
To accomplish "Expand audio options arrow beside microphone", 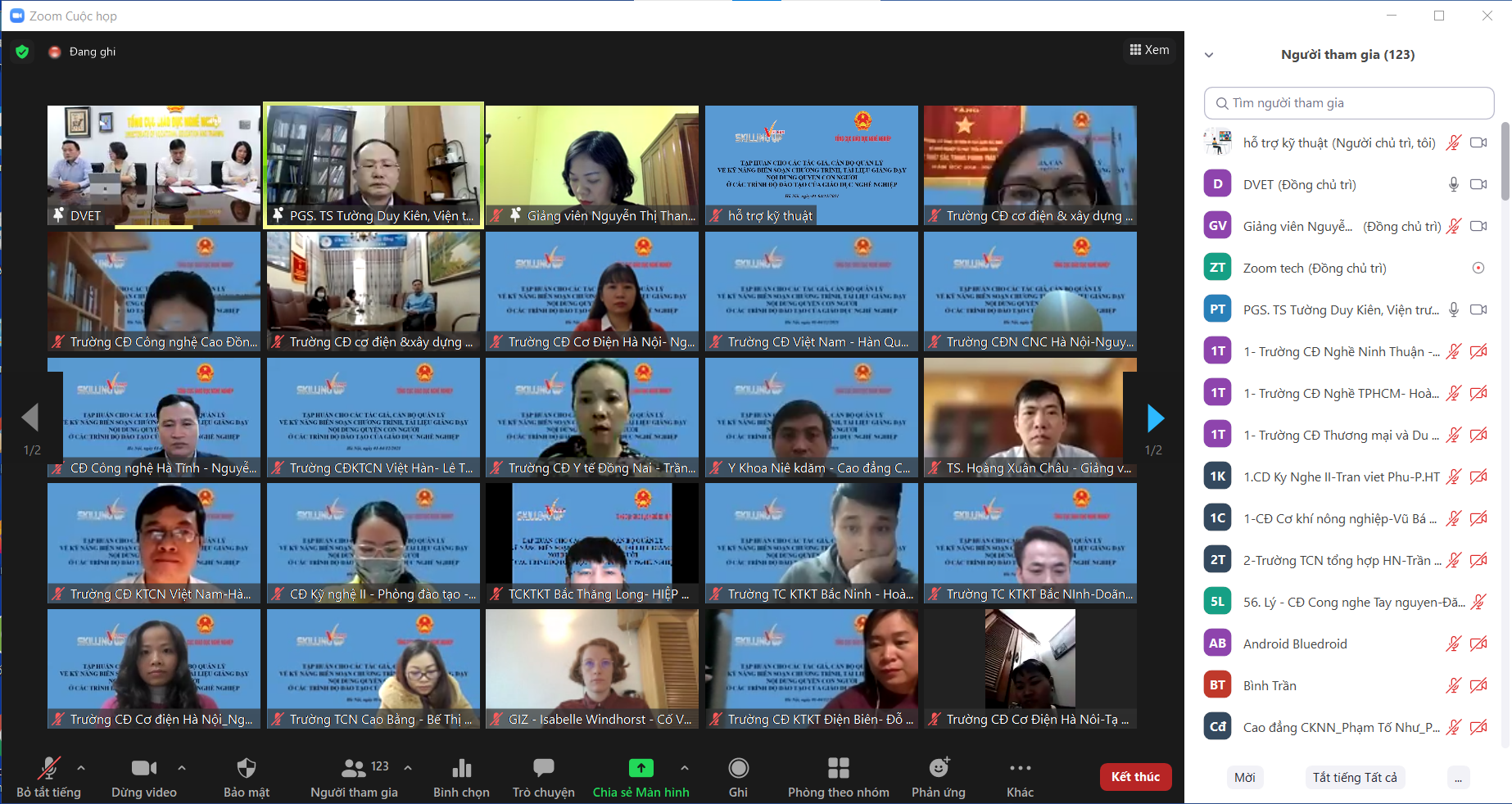I will click(81, 768).
